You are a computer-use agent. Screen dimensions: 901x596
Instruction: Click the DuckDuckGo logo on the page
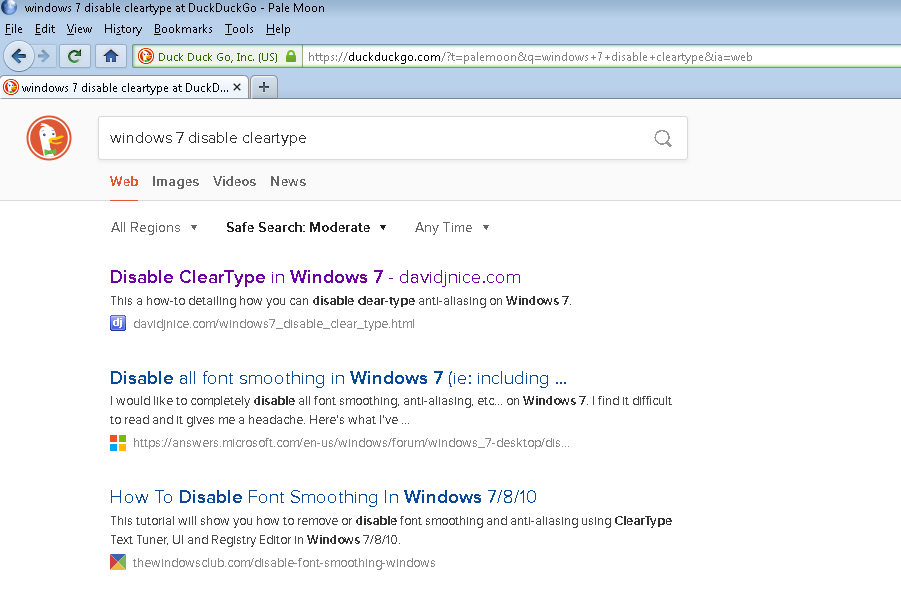tap(49, 138)
